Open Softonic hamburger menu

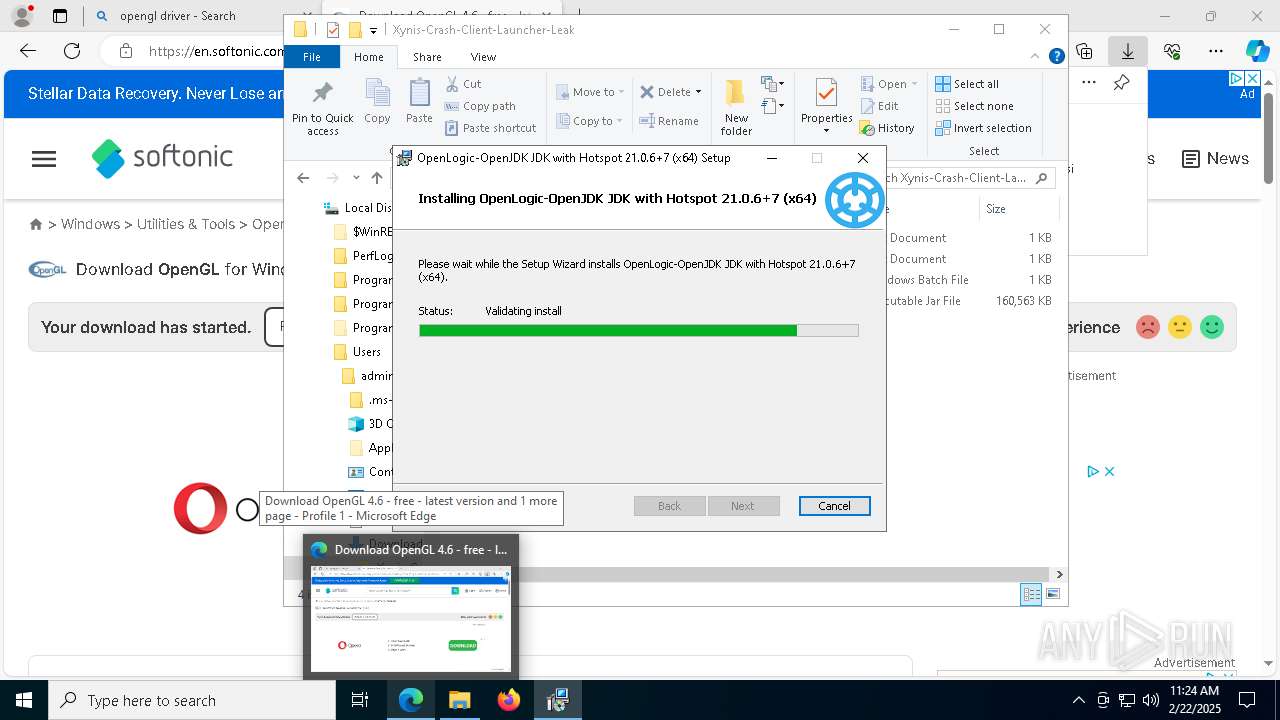44,158
